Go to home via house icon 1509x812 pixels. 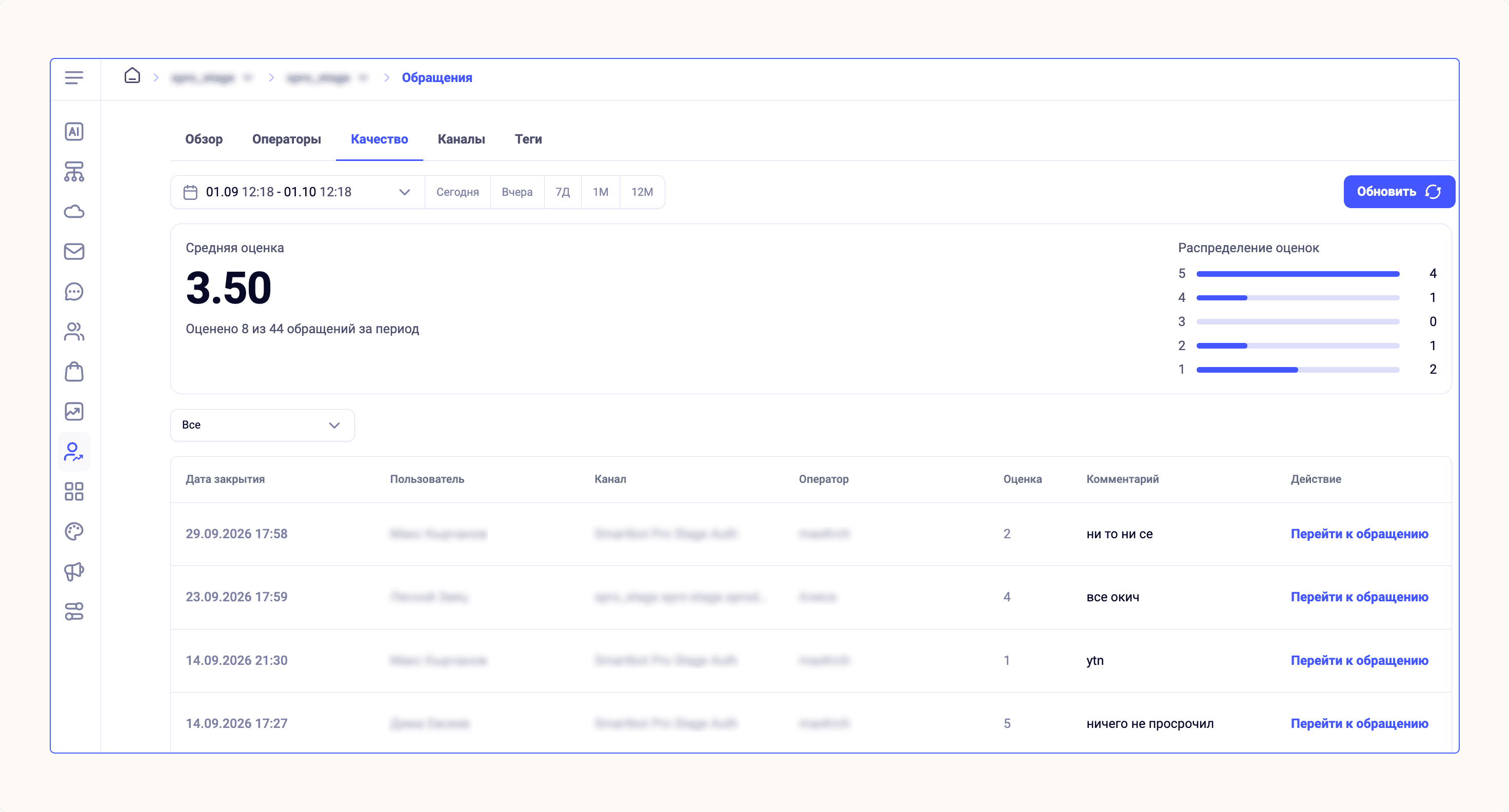point(132,75)
